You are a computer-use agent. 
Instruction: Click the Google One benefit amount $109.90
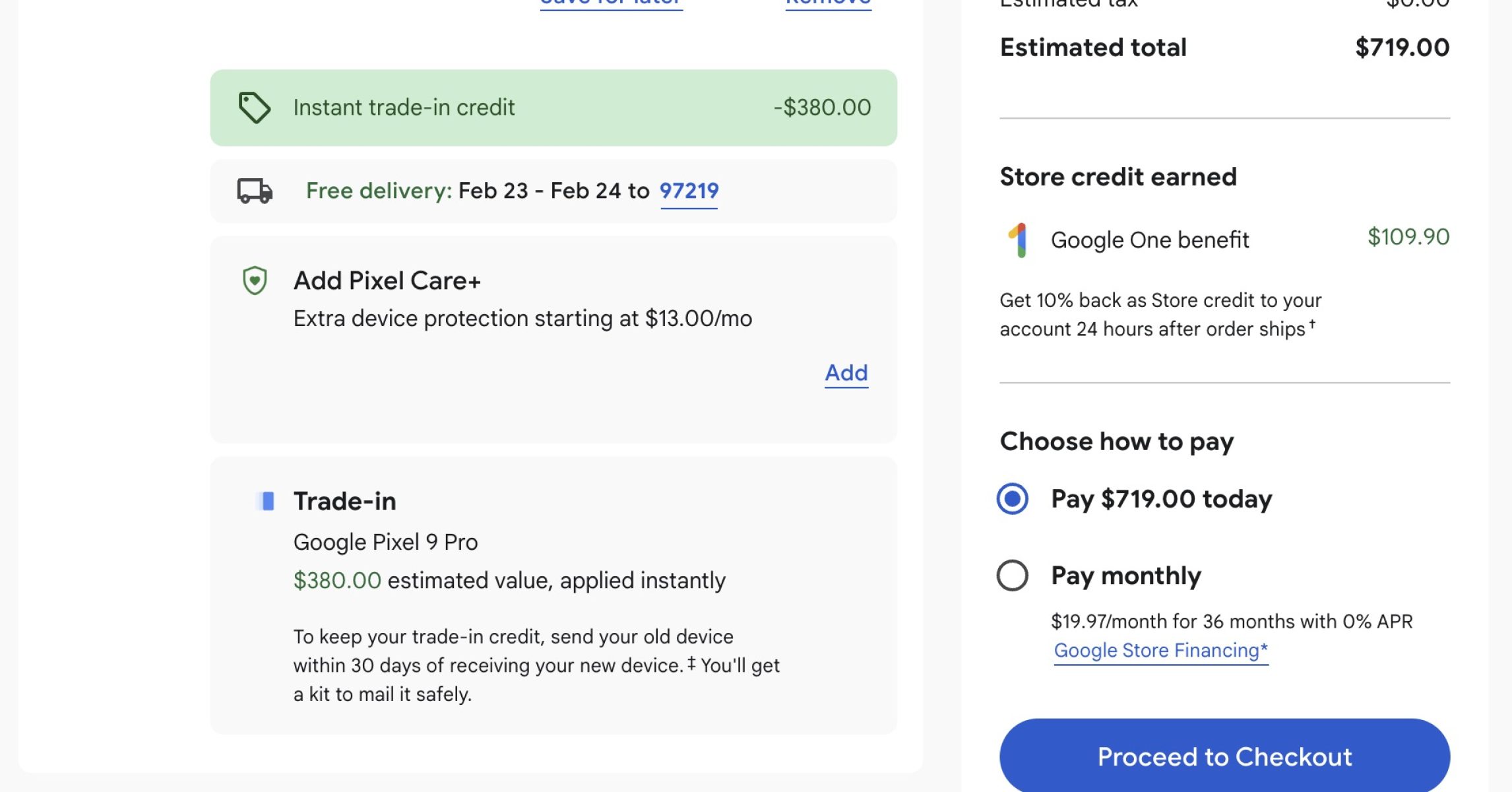pos(1408,237)
